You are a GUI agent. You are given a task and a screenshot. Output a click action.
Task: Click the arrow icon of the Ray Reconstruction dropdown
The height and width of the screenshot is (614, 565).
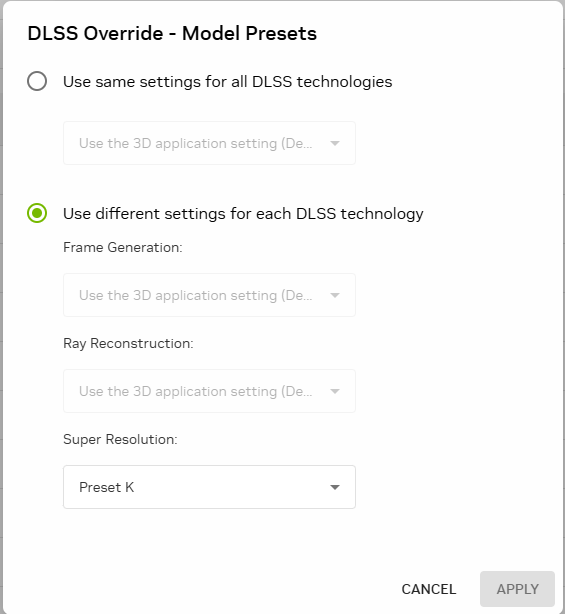[335, 391]
